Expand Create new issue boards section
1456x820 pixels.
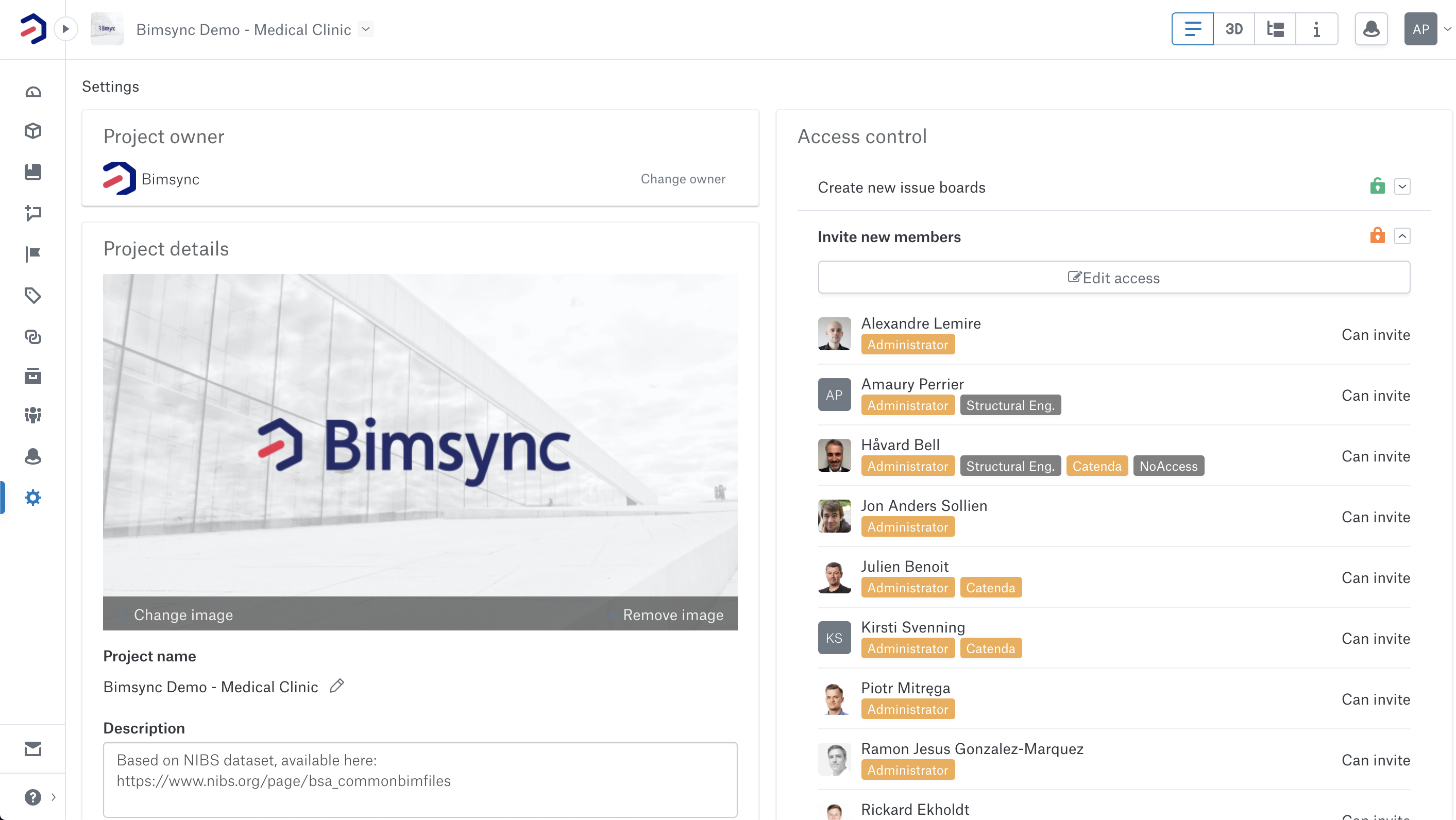pyautogui.click(x=1402, y=186)
